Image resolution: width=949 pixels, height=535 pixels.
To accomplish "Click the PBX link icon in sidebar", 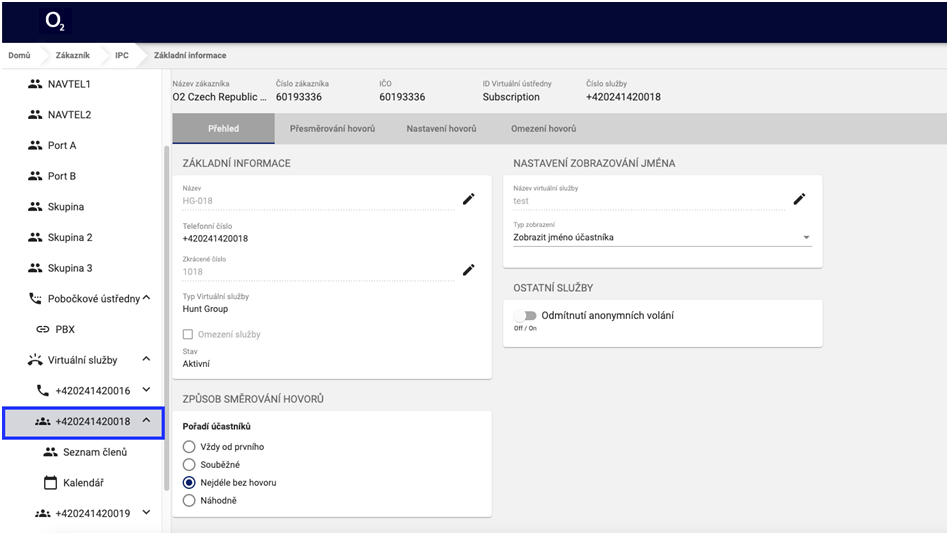I will click(x=42, y=329).
